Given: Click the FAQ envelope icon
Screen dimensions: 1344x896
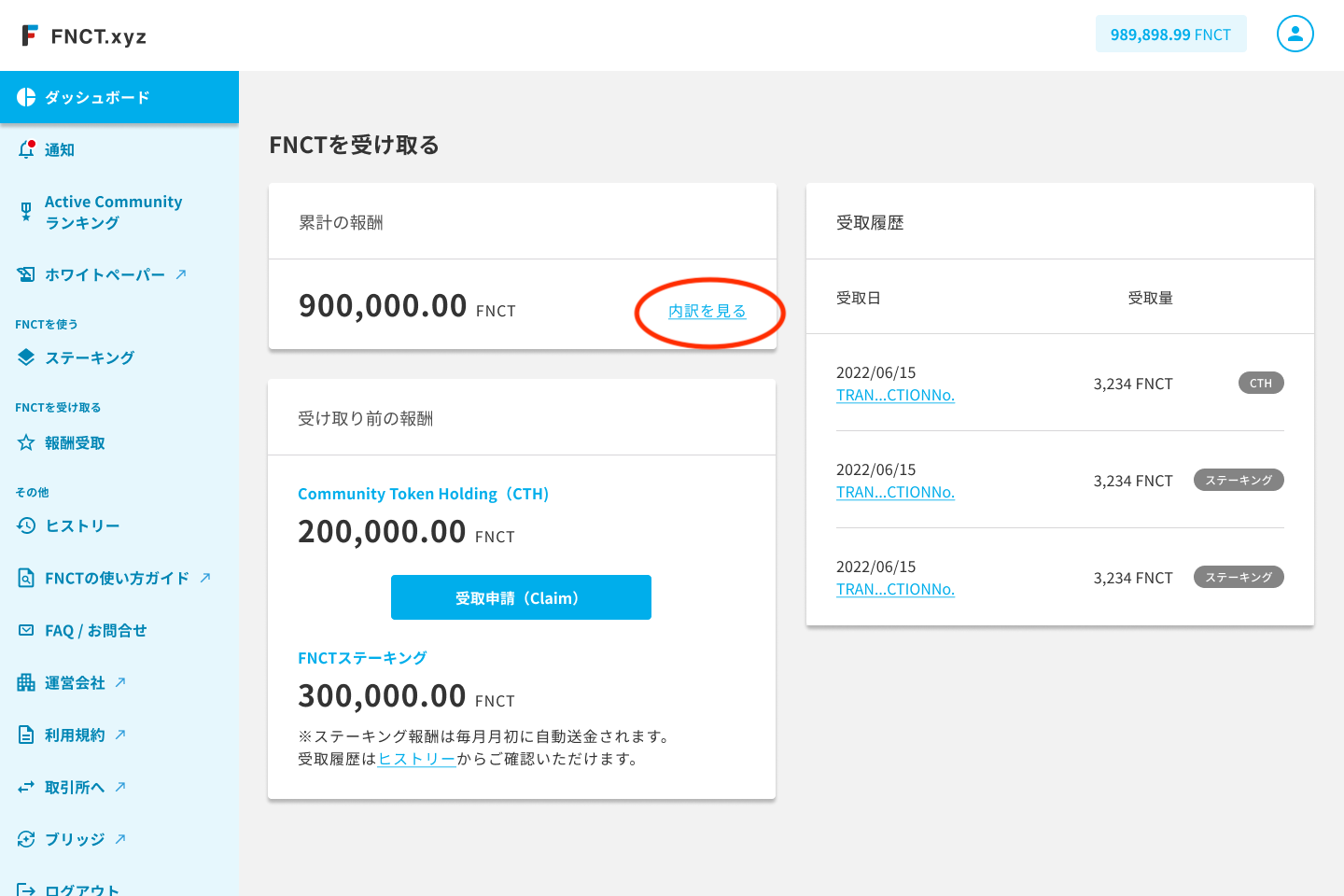Looking at the screenshot, I should pos(26,630).
